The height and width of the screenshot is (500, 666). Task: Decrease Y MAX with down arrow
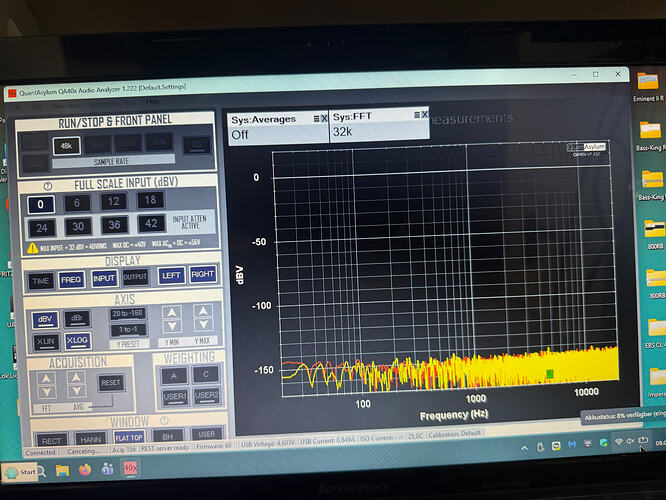[203, 325]
